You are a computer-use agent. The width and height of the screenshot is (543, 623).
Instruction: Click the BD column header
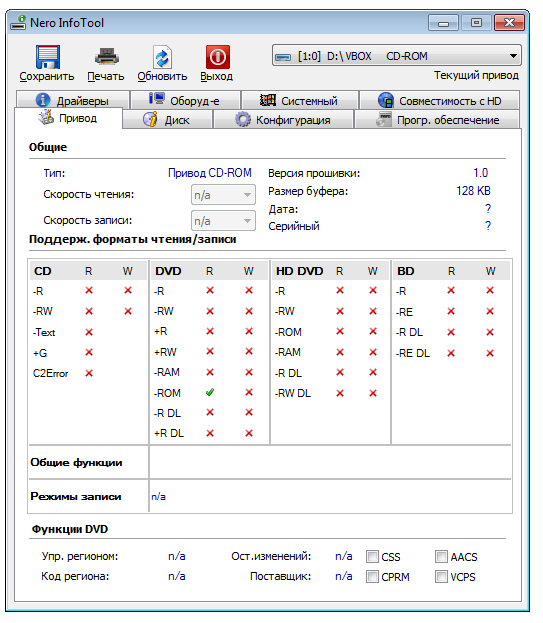point(406,271)
